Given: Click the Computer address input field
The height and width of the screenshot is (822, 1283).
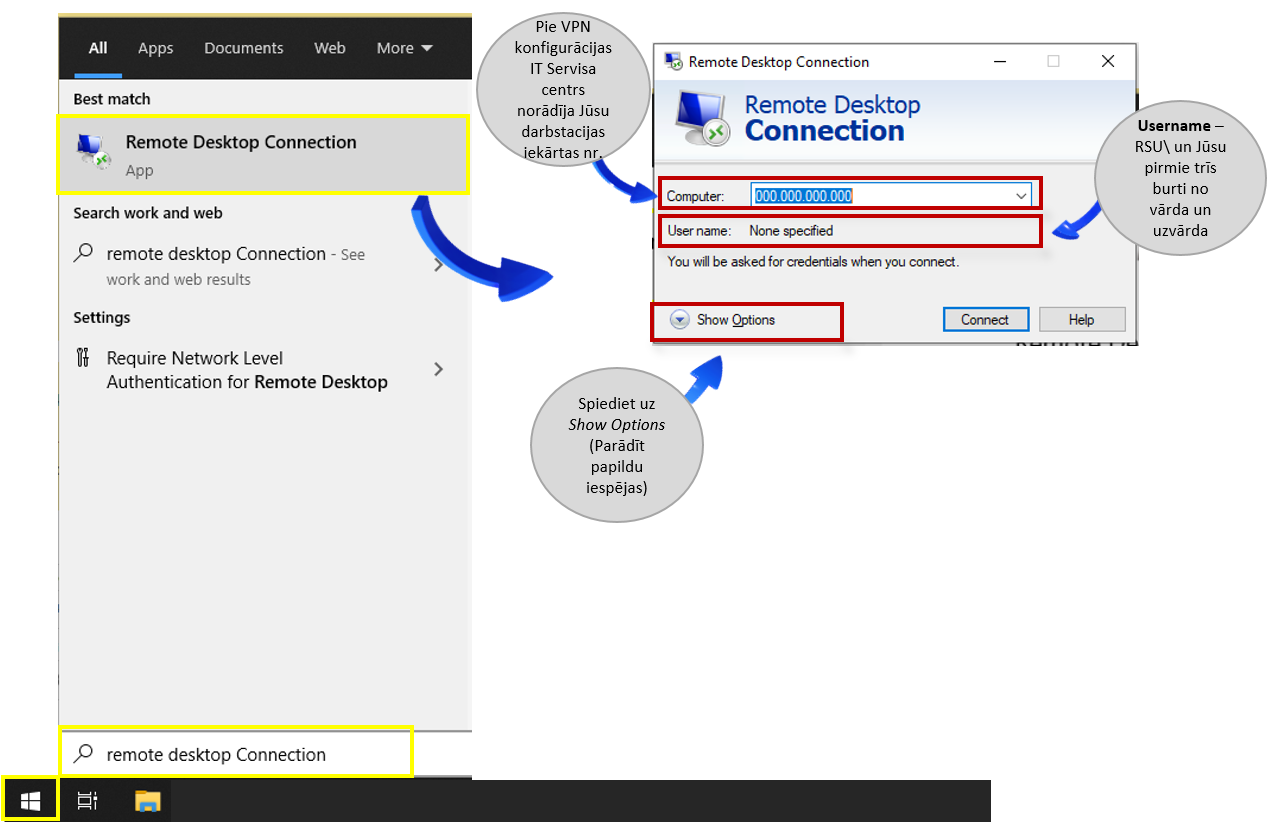Looking at the screenshot, I should 880,196.
